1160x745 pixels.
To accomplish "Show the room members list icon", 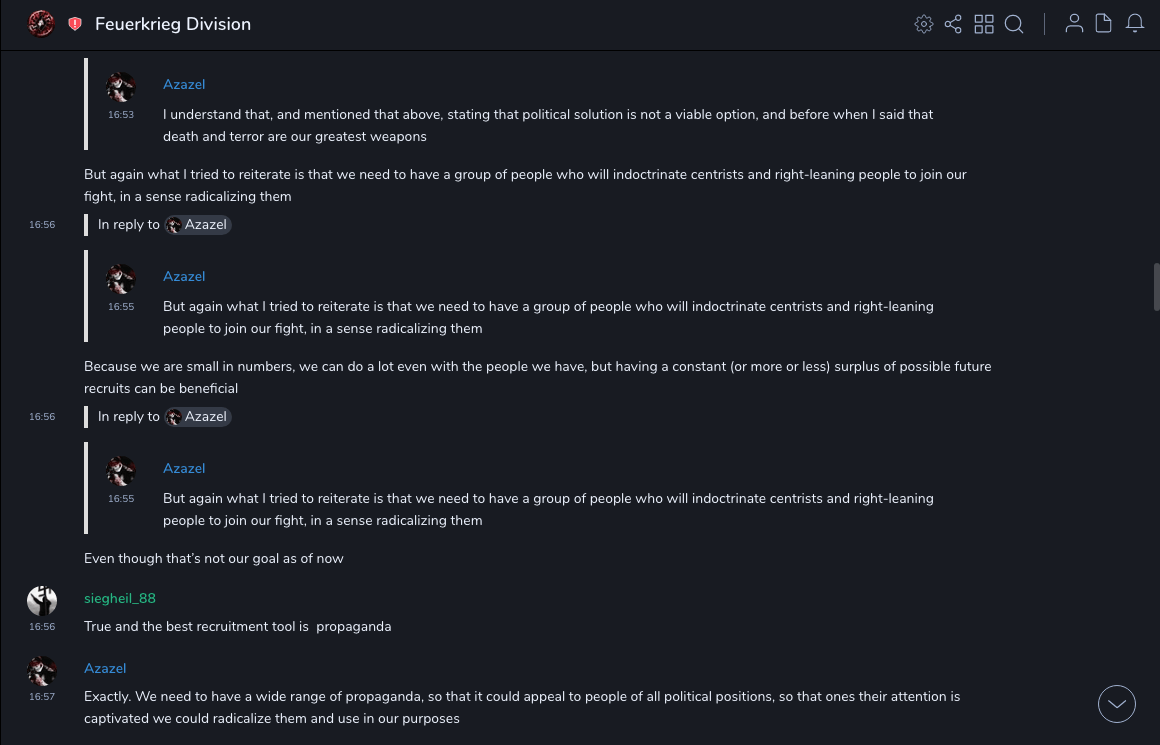I will (x=1074, y=24).
